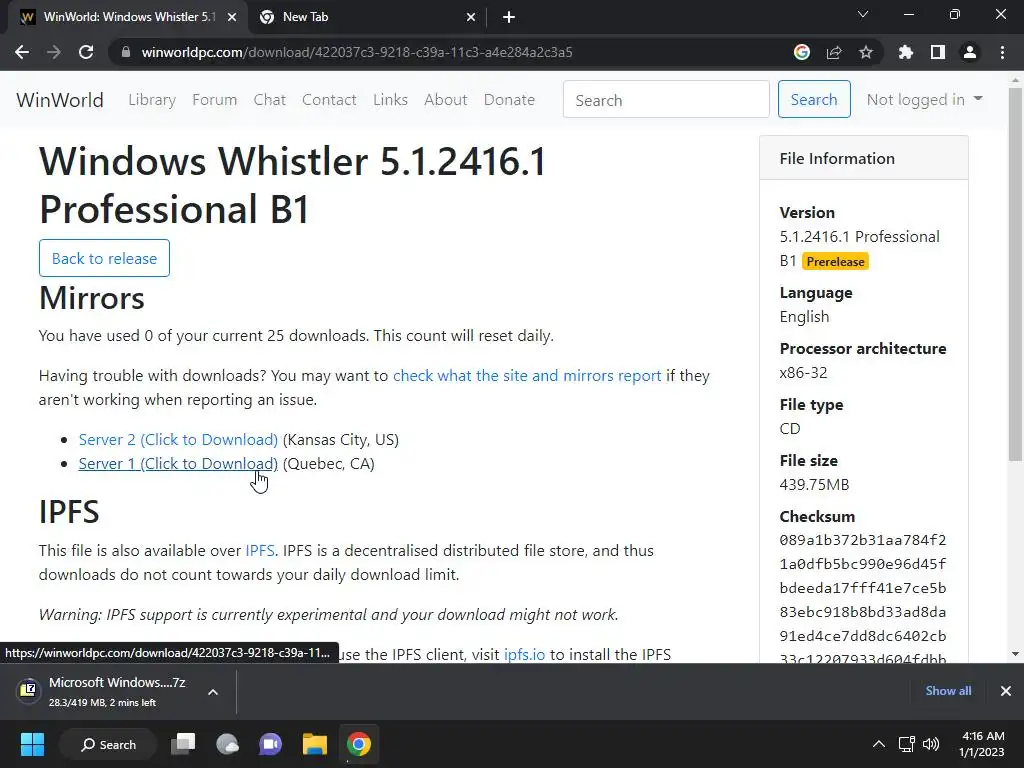Click the x86-32 architecture value
Image resolution: width=1024 pixels, height=768 pixels.
pos(803,373)
